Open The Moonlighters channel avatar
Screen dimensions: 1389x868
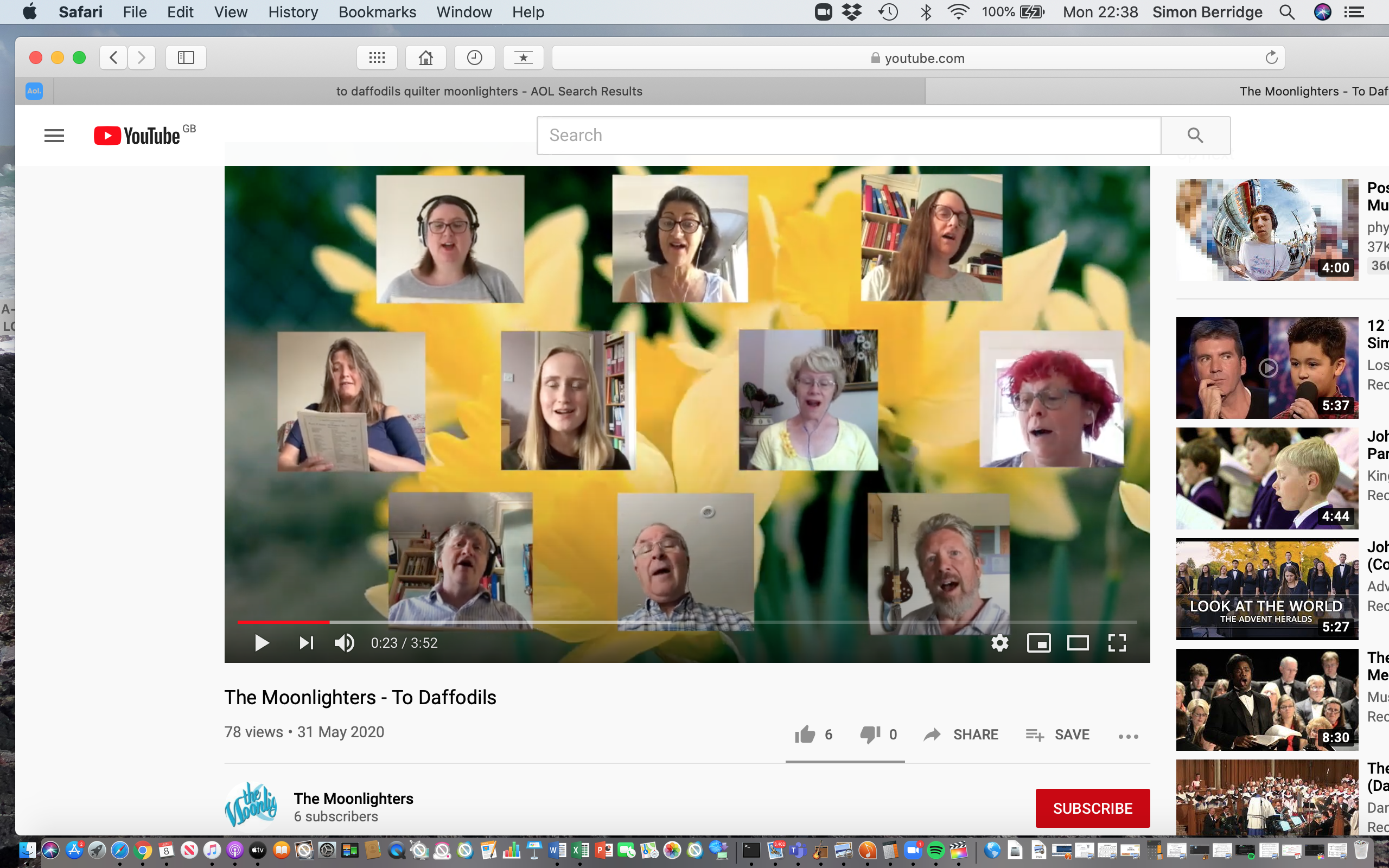tap(251, 805)
